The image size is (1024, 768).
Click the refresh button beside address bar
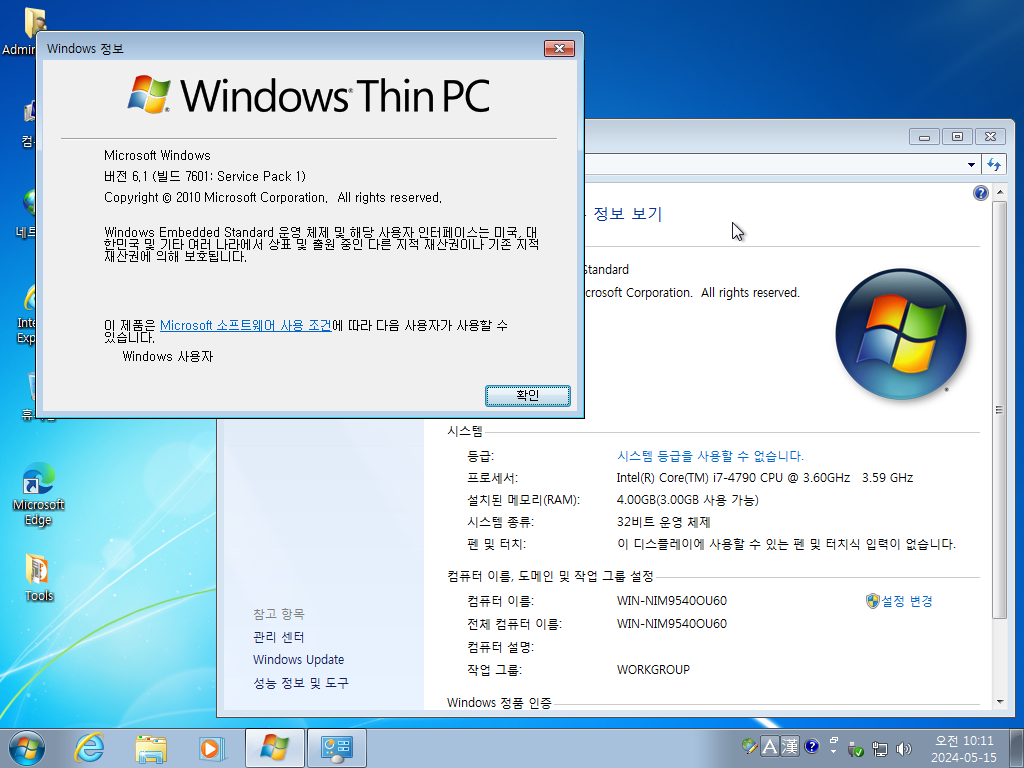point(993,165)
